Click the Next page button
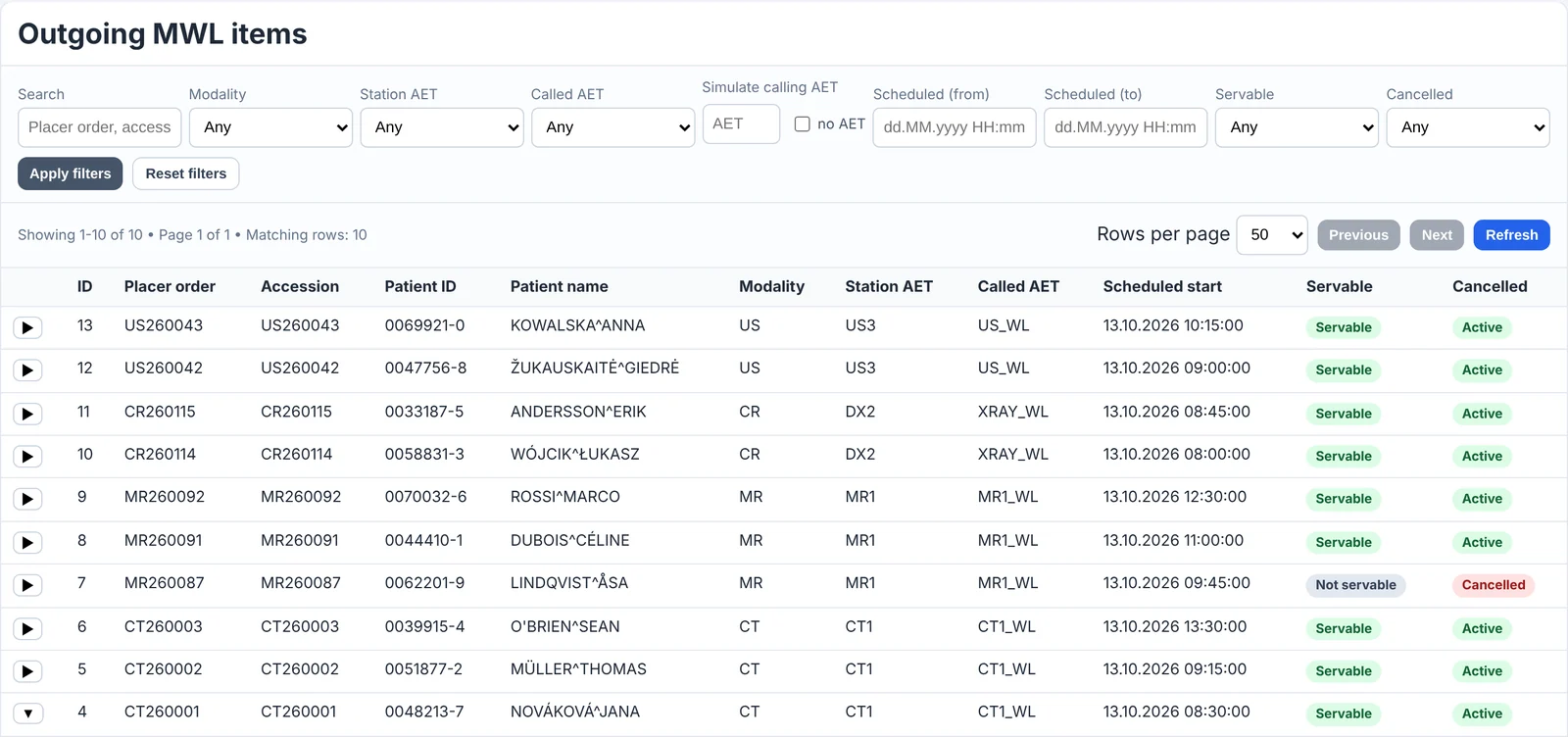 click(x=1437, y=235)
